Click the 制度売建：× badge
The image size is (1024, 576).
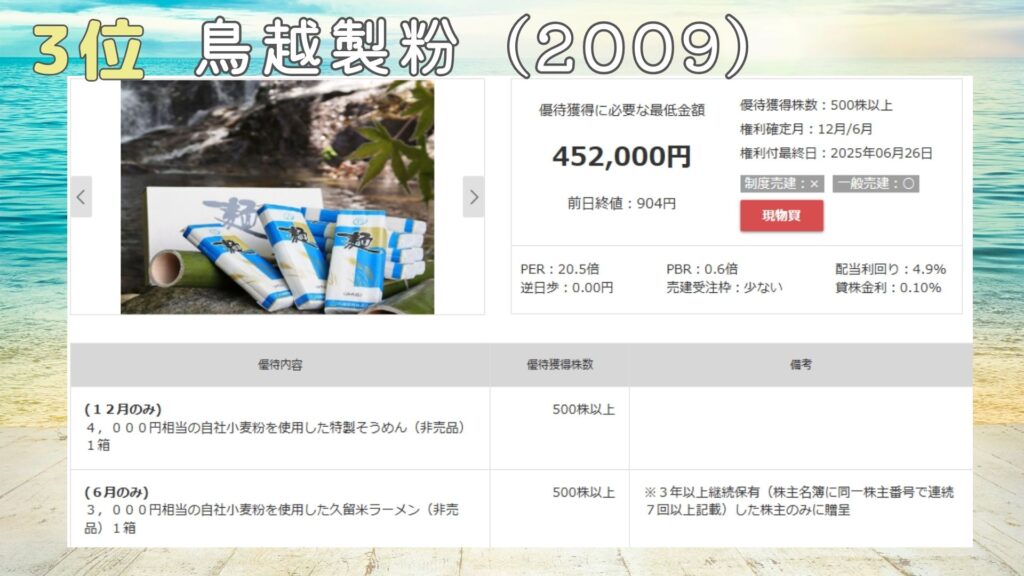(782, 184)
